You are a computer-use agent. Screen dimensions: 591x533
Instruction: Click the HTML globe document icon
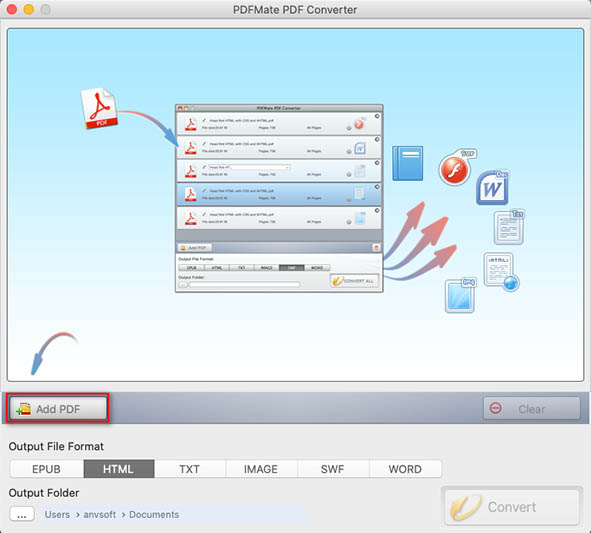click(x=501, y=272)
